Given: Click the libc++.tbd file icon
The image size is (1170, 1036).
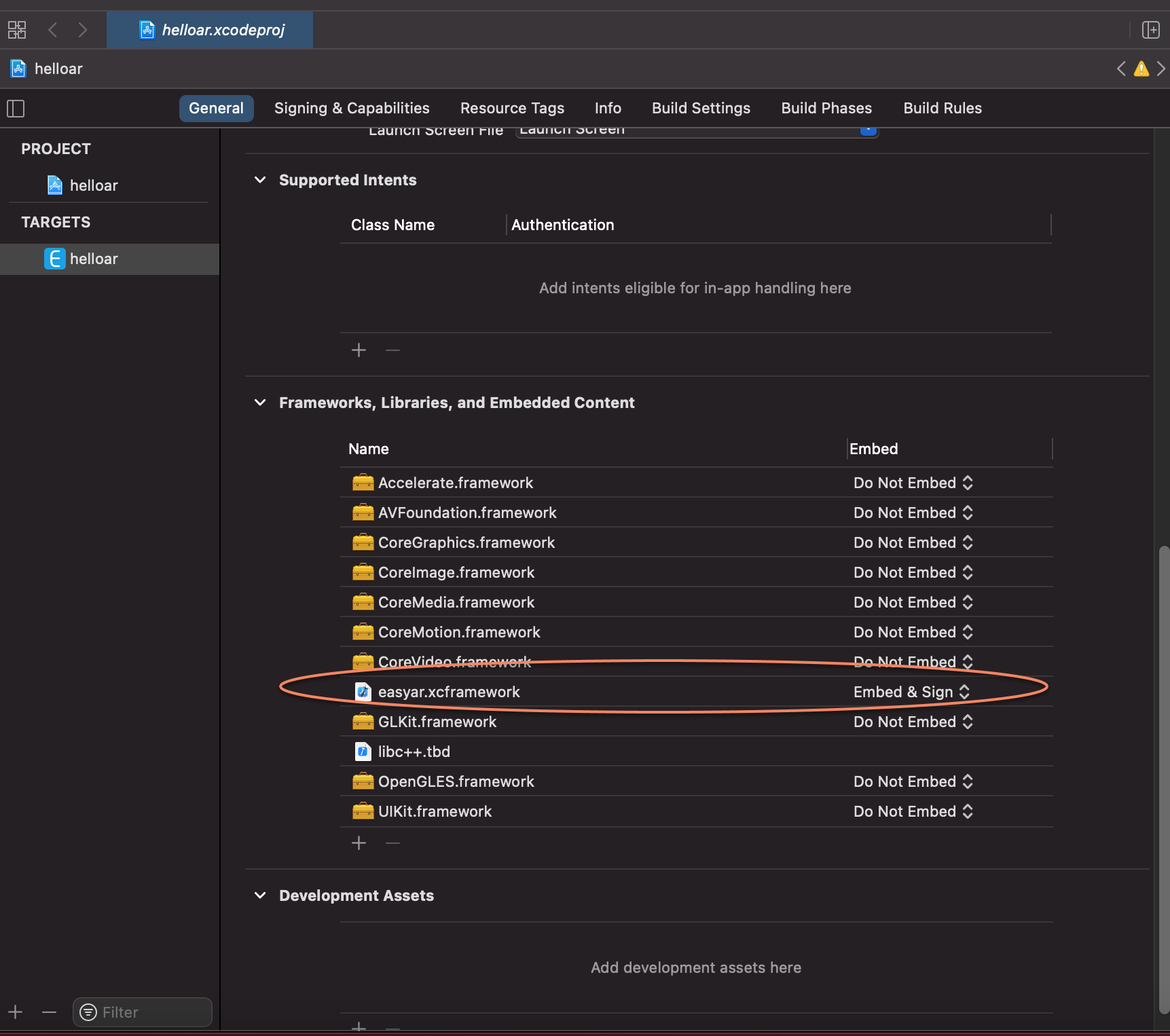Looking at the screenshot, I should 363,751.
